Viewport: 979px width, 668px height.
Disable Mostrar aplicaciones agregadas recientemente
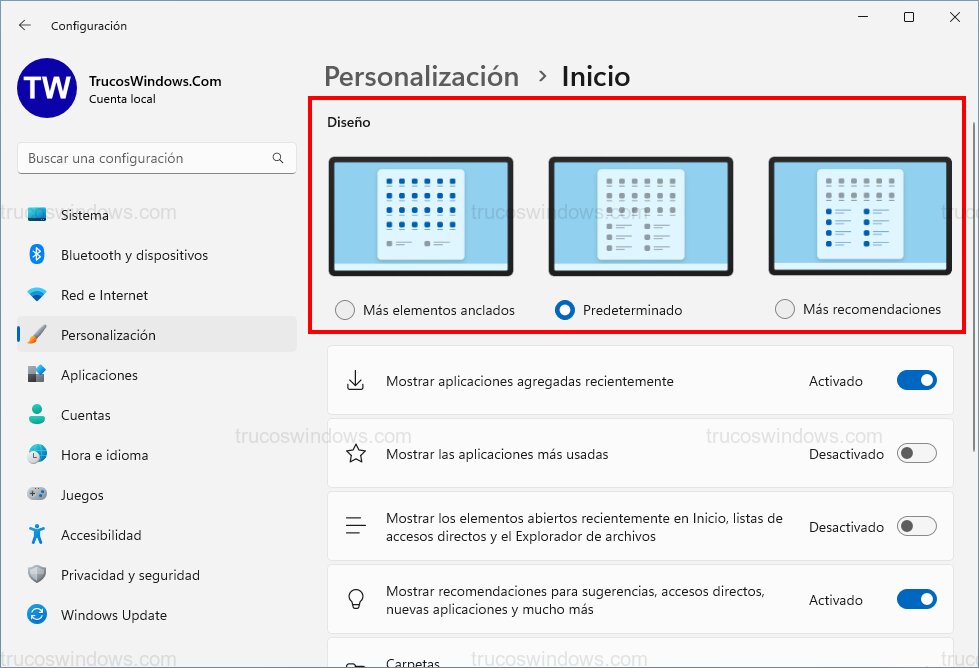click(x=916, y=380)
